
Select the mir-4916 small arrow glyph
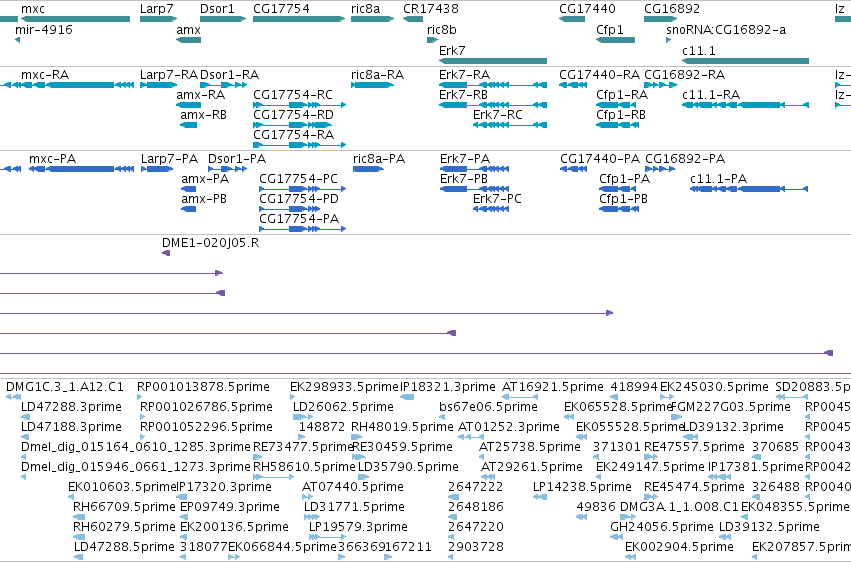17,40
